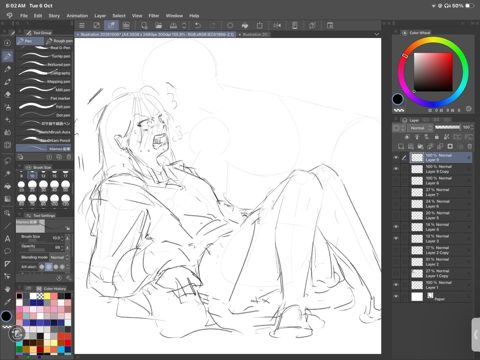The width and height of the screenshot is (480, 360).
Task: Click the New document icon in command bar
Action: pos(144,25)
